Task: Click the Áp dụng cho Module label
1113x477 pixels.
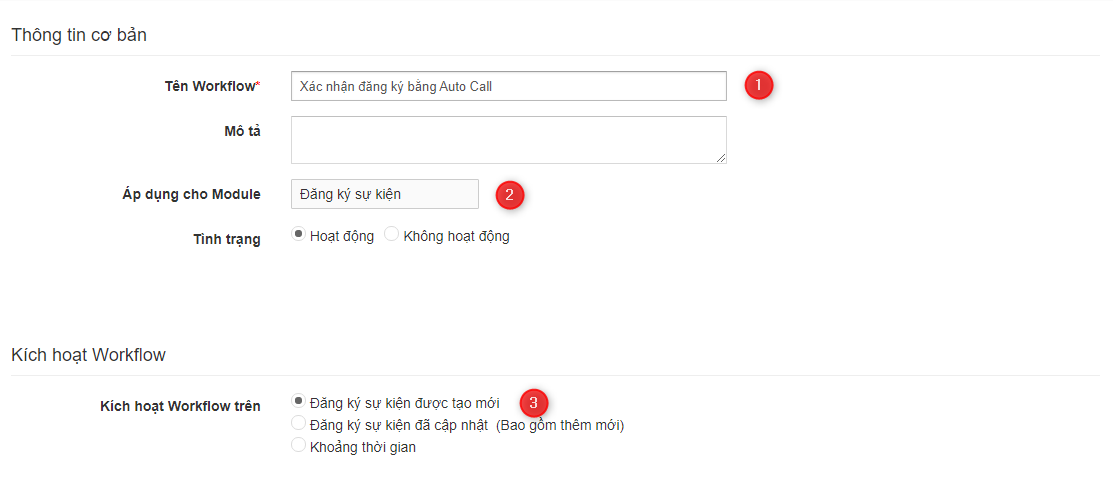Action: [192, 194]
